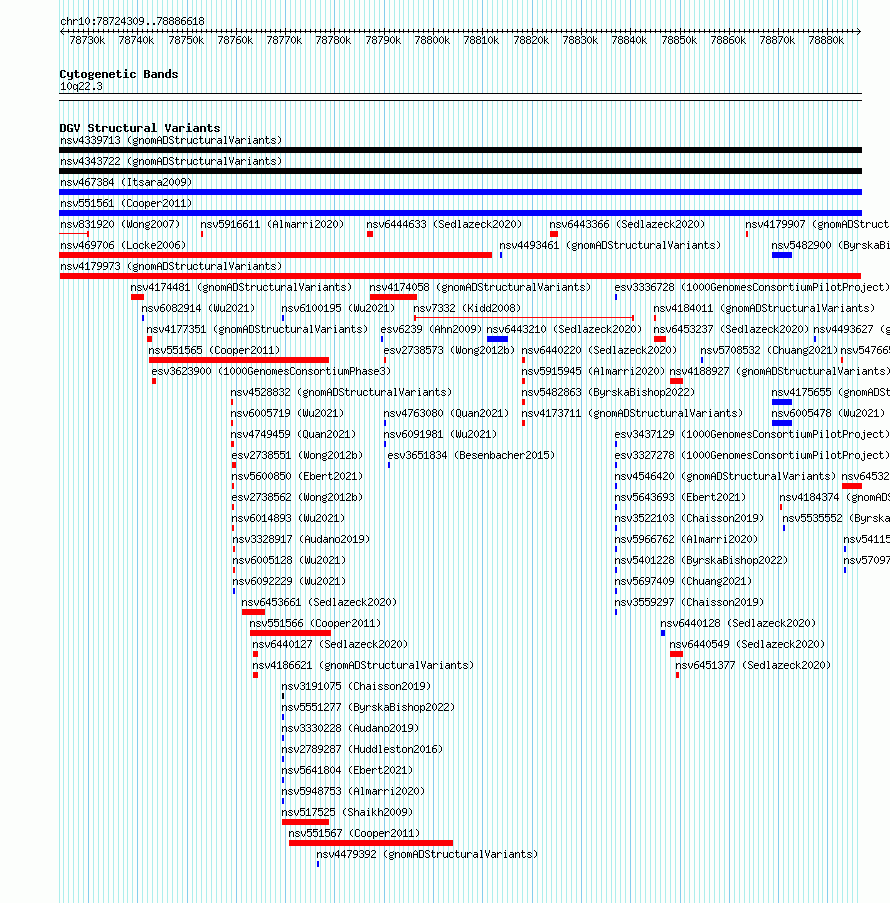The width and height of the screenshot is (890, 903).
Task: Click nsv4493461 gnomADStructuralVariants label
Action: point(610,245)
